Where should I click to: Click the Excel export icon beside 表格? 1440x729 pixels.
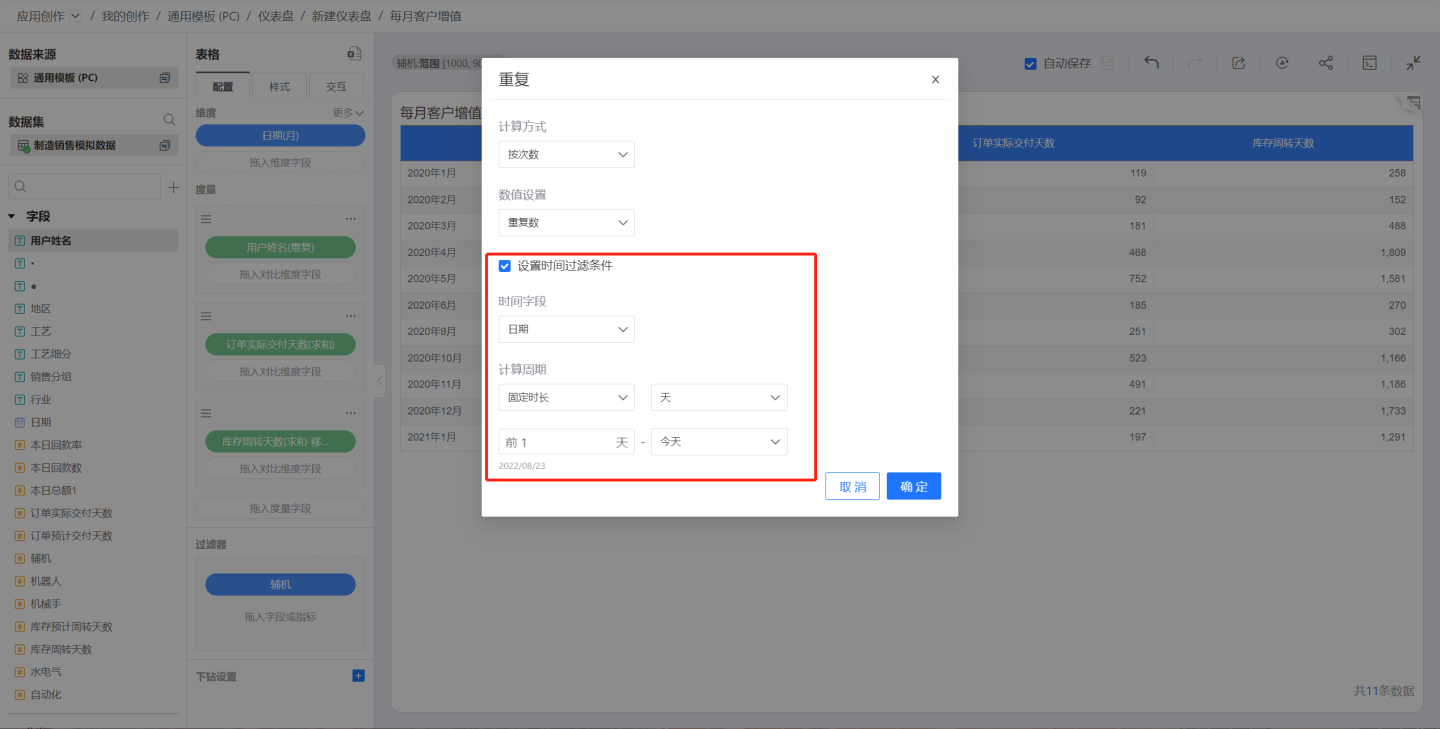354,54
